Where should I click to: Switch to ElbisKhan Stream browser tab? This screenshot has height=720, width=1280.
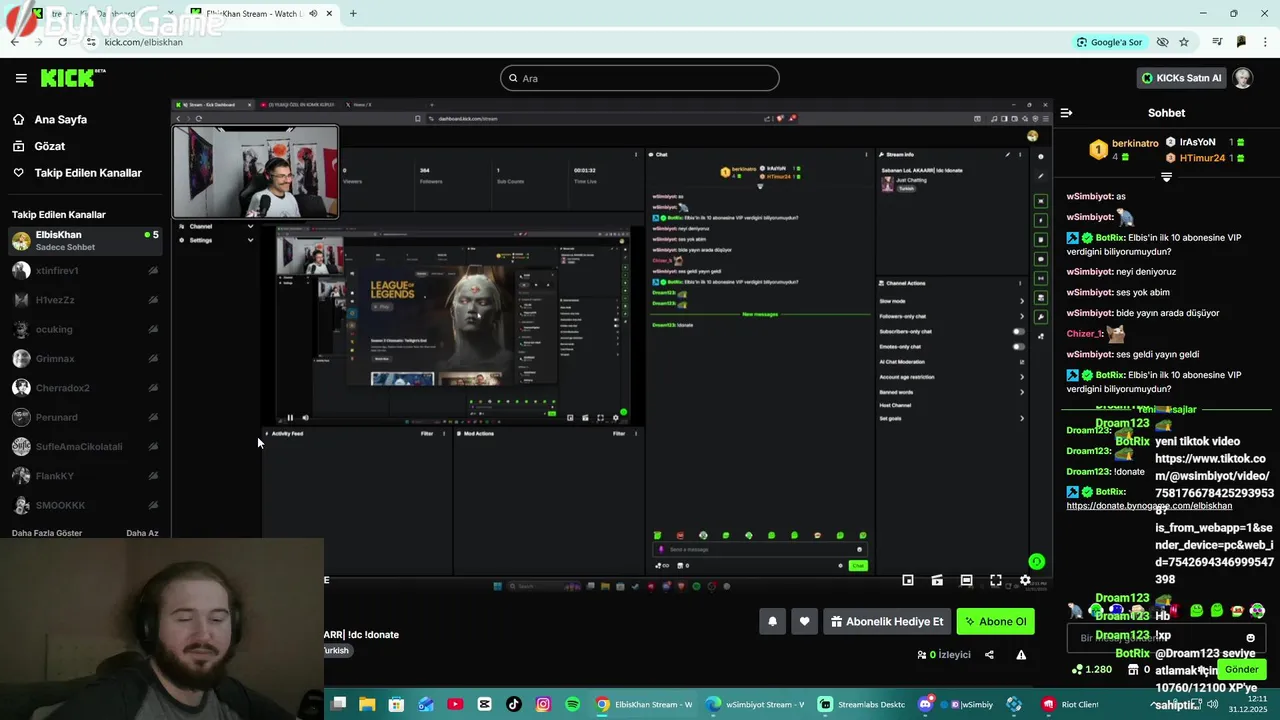pyautogui.click(x=262, y=14)
